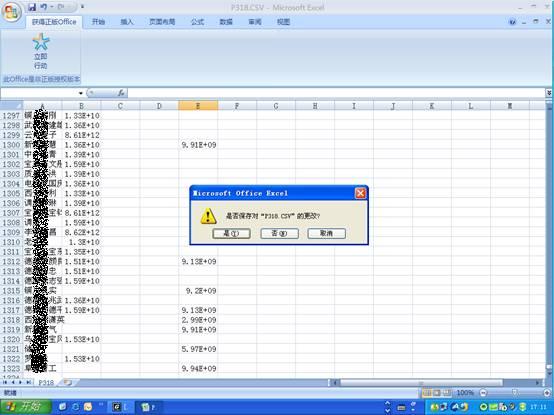
Task: Open the round Office button menu
Action: [x=11, y=12]
